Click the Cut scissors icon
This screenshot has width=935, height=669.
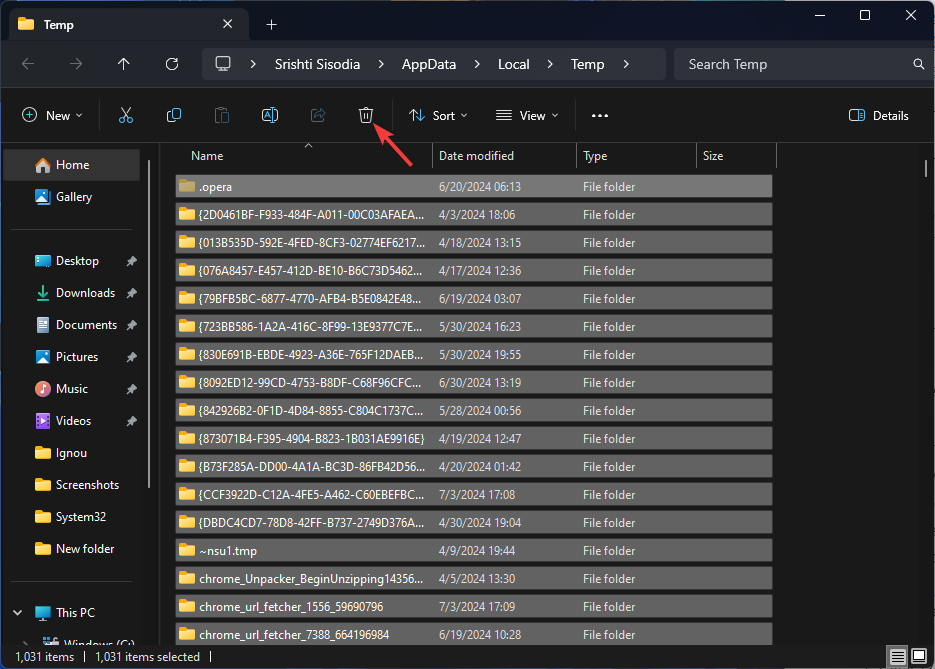tap(126, 116)
